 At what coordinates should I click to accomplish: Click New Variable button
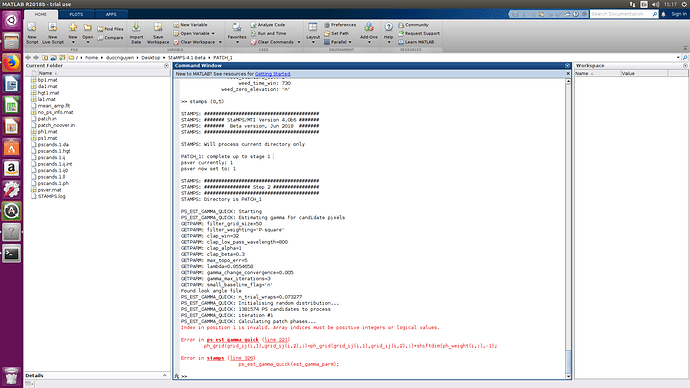coord(191,25)
